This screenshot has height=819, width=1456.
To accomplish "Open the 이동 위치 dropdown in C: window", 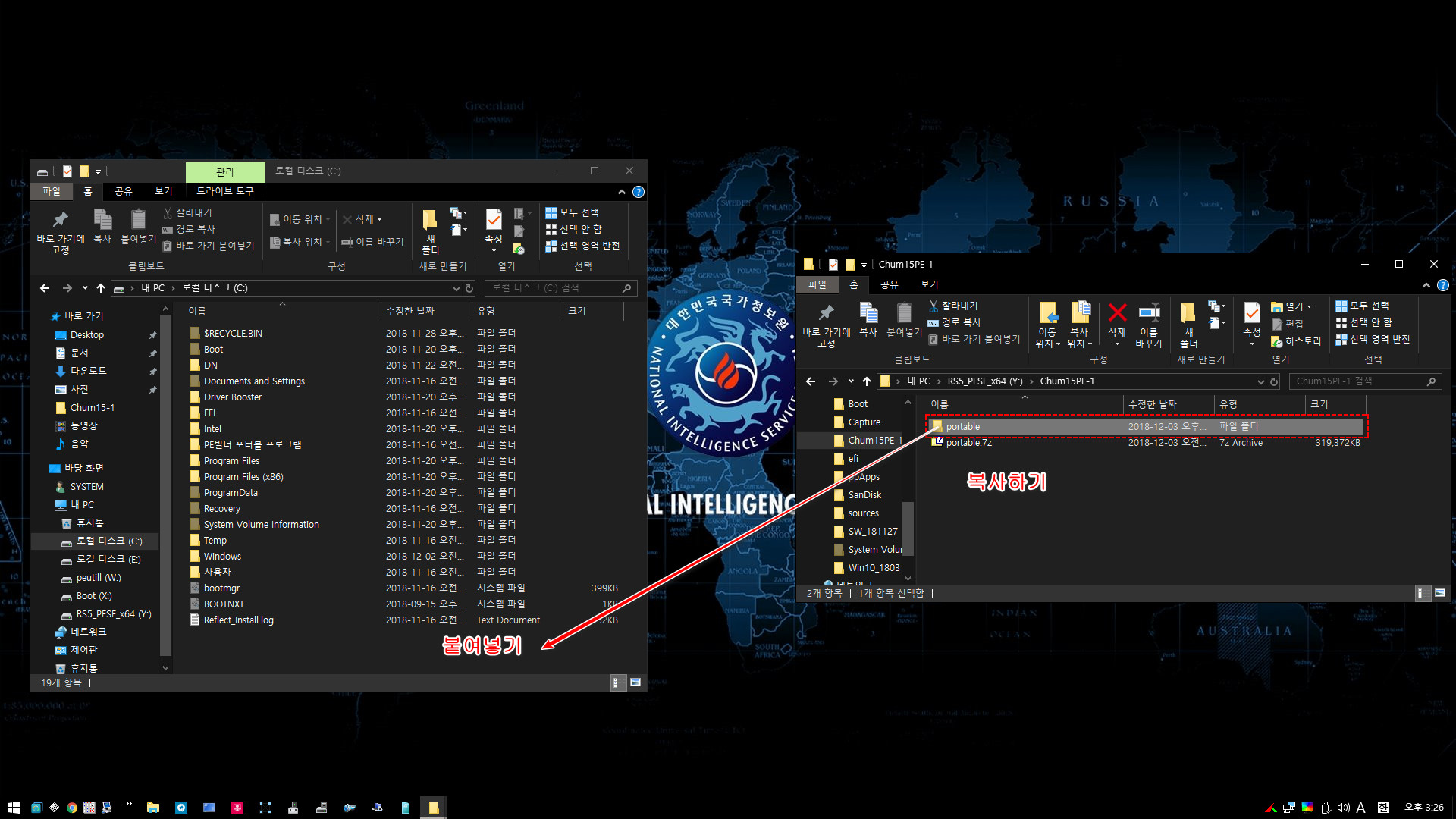I will click(x=300, y=219).
